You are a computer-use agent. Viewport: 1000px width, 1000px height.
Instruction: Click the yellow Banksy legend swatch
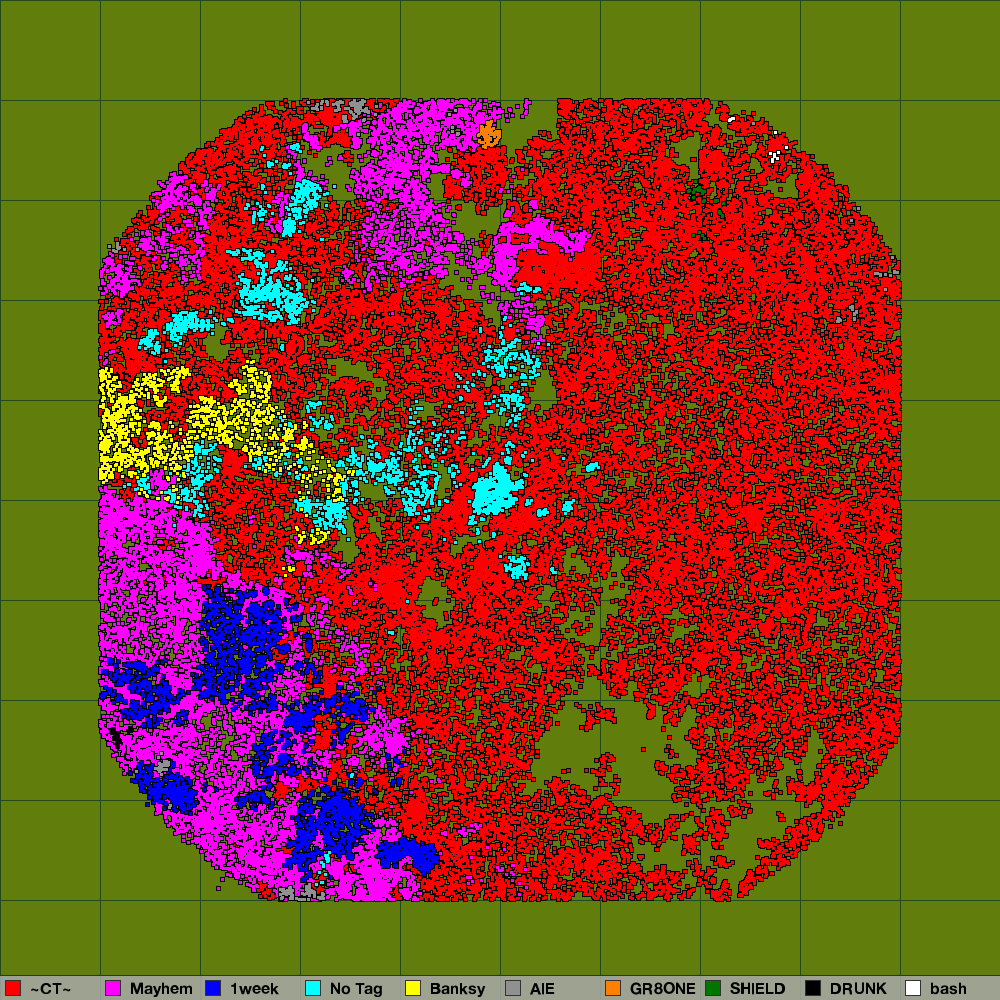(x=413, y=988)
